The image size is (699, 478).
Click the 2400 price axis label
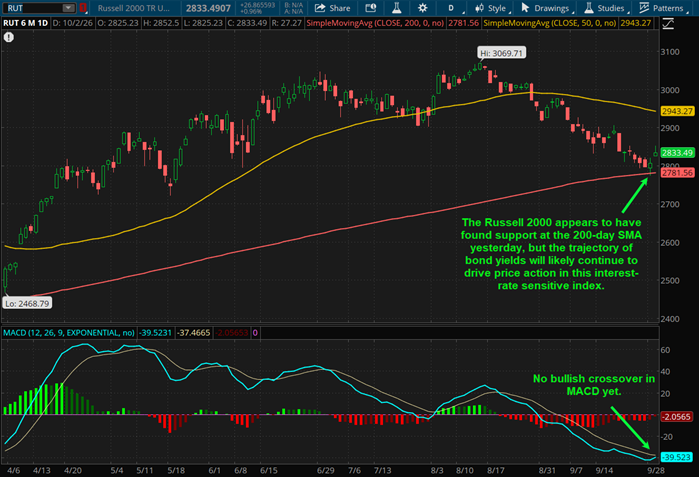670,319
